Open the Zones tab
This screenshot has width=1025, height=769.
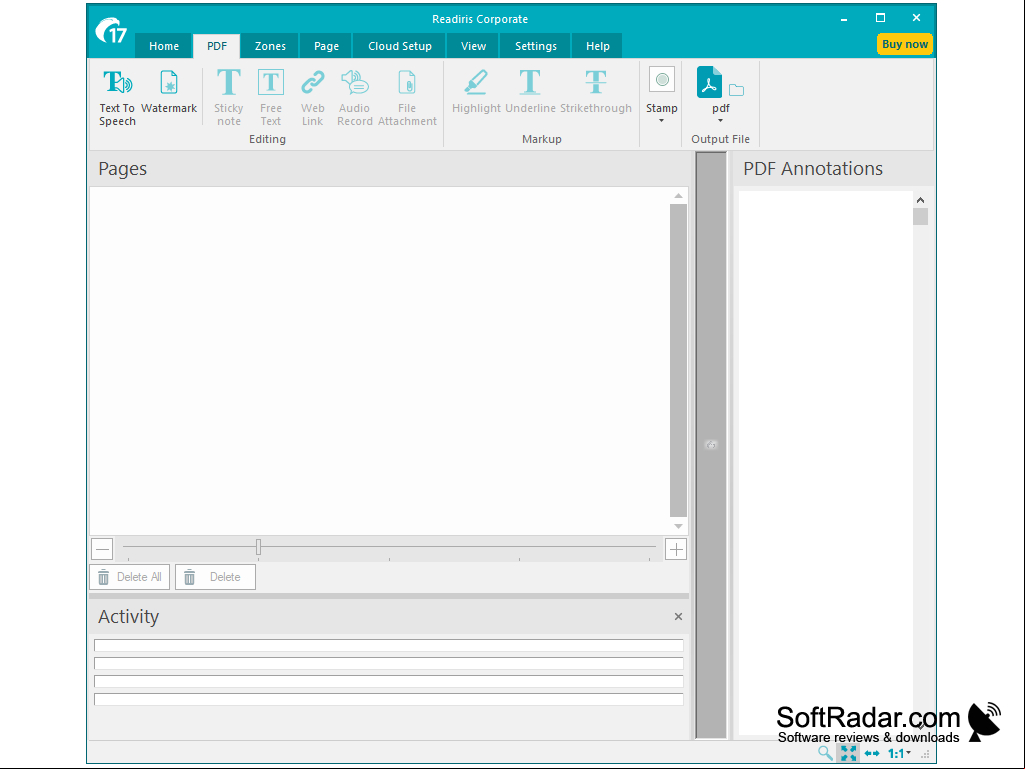(270, 46)
